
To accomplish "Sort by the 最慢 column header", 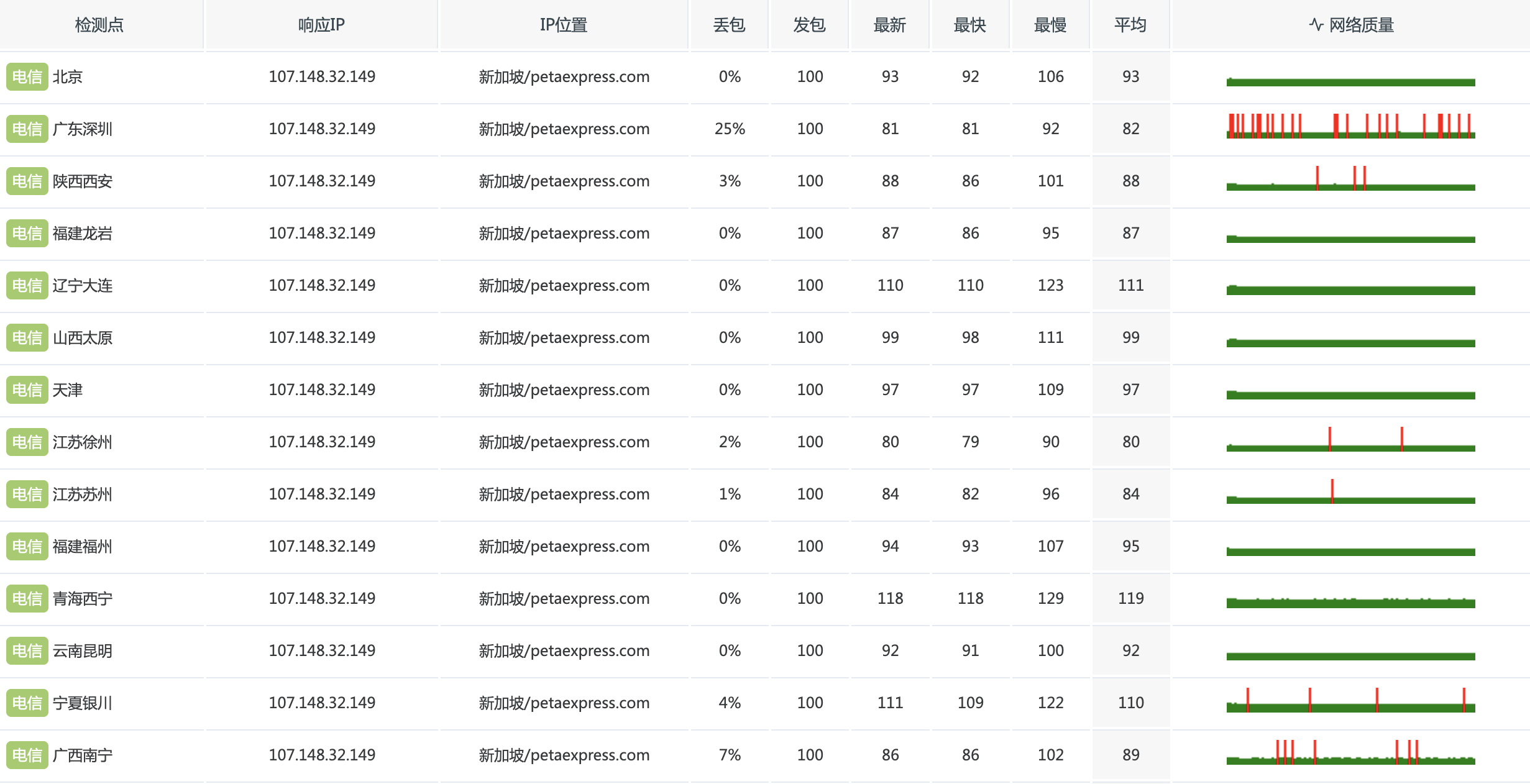I will point(1050,25).
